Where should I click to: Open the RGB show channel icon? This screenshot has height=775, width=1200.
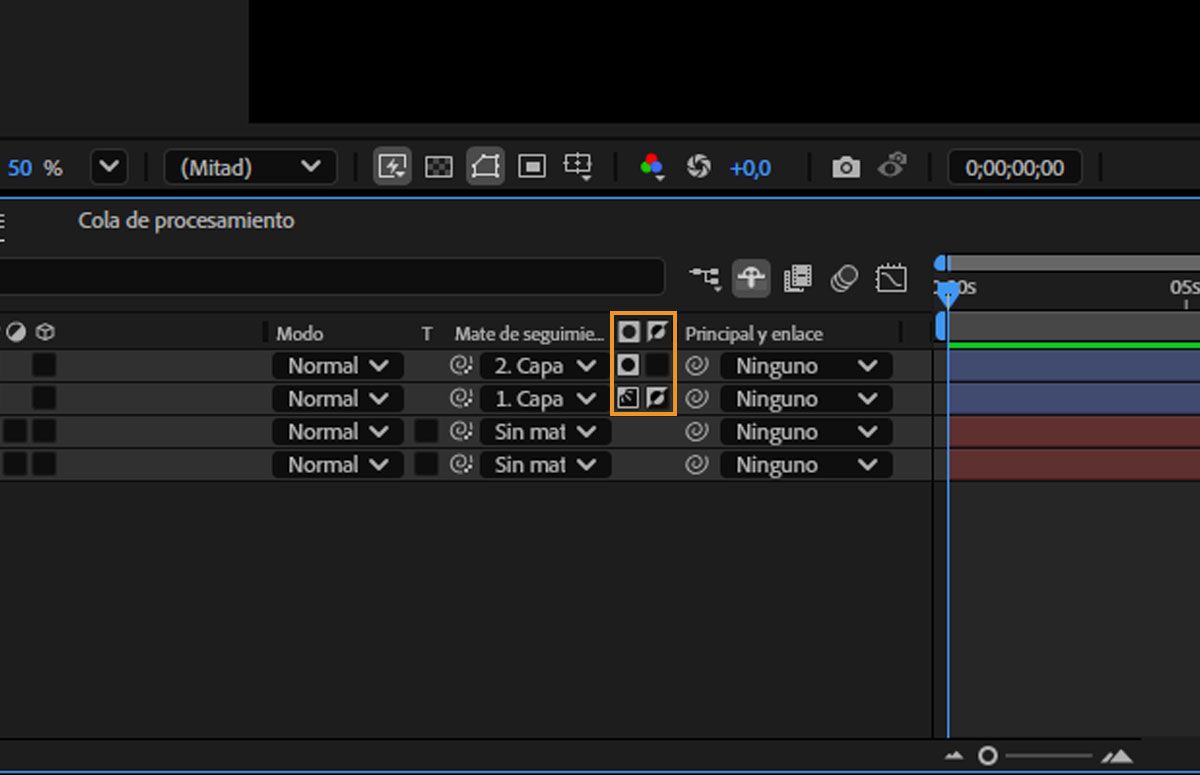(x=652, y=167)
